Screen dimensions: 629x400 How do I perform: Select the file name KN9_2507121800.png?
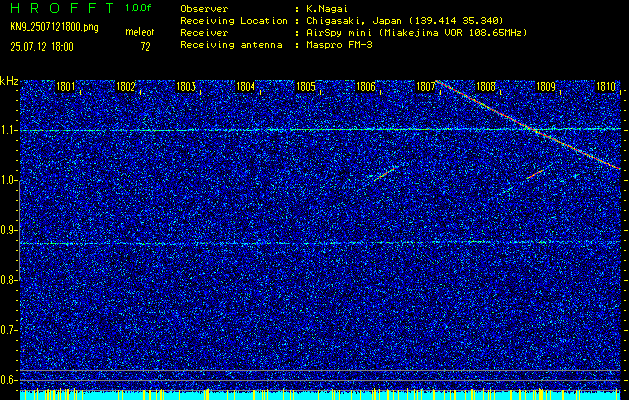tap(54, 28)
